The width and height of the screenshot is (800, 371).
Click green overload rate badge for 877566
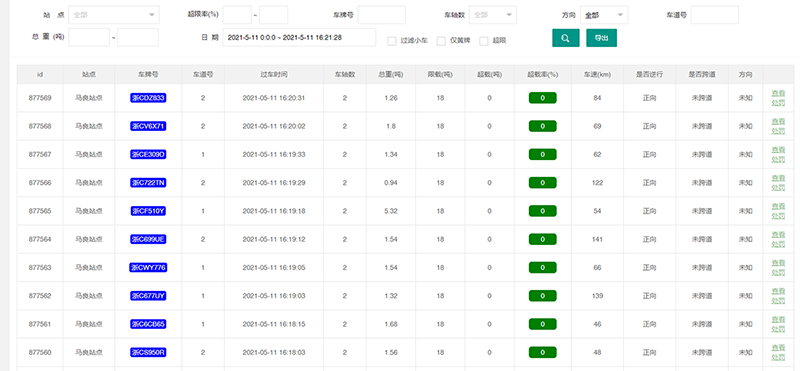542,183
